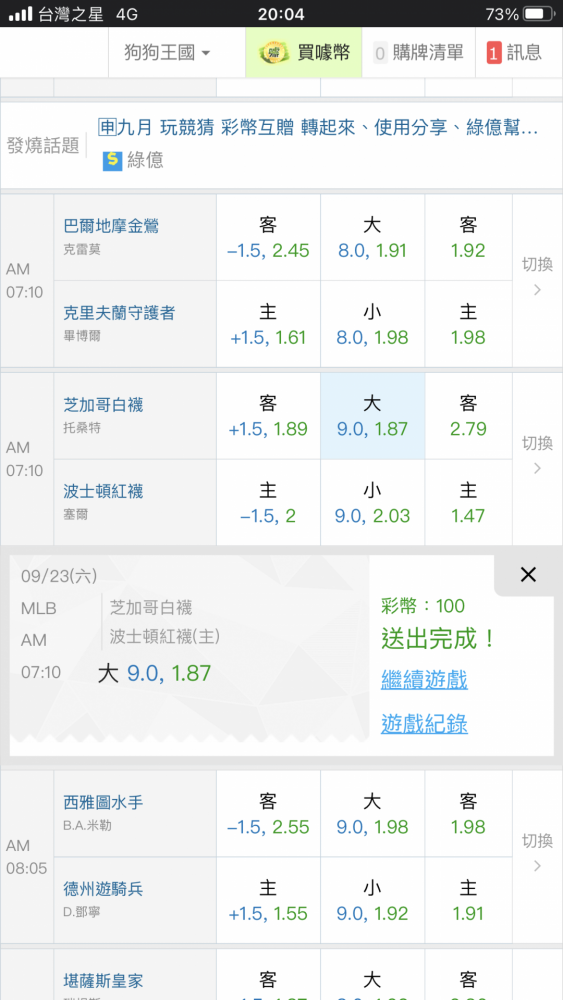
Task: Open the 購牌清單 tab
Action: tap(418, 52)
